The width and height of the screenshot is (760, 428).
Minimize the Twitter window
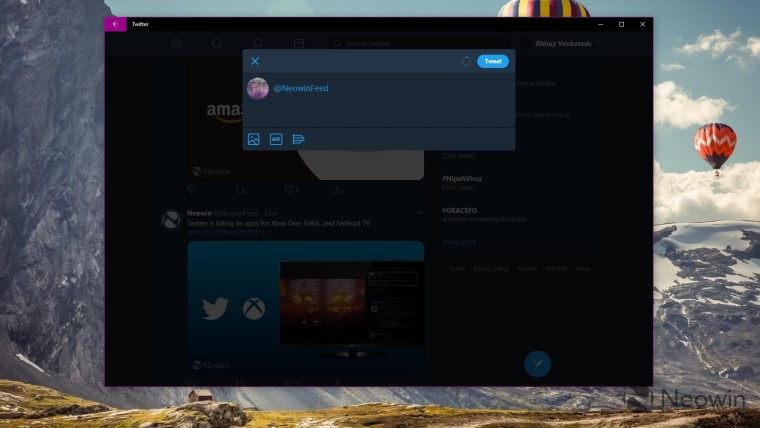[x=601, y=24]
